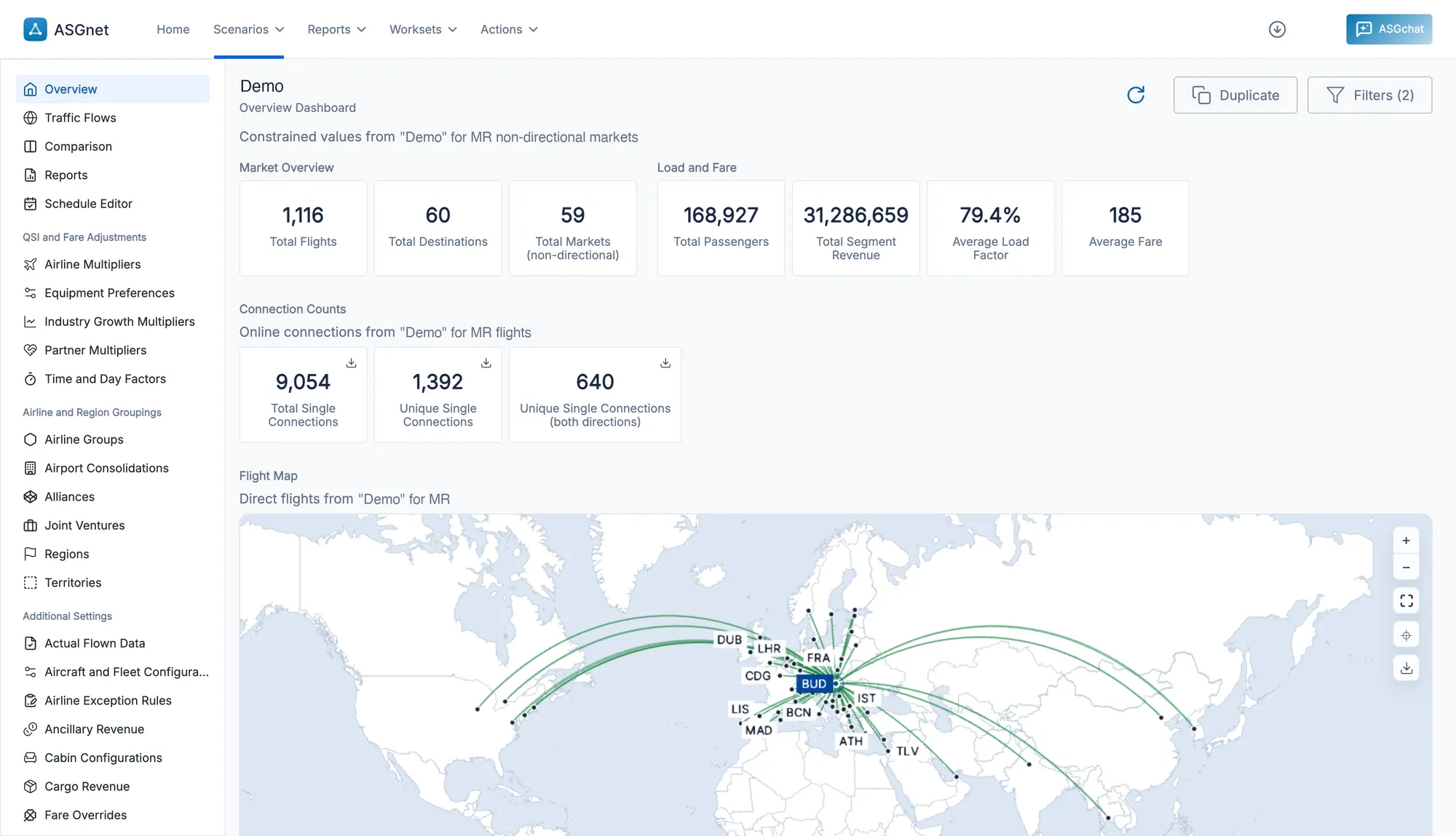This screenshot has width=1456, height=836.
Task: Zoom in on the flight map
Action: tap(1406, 541)
